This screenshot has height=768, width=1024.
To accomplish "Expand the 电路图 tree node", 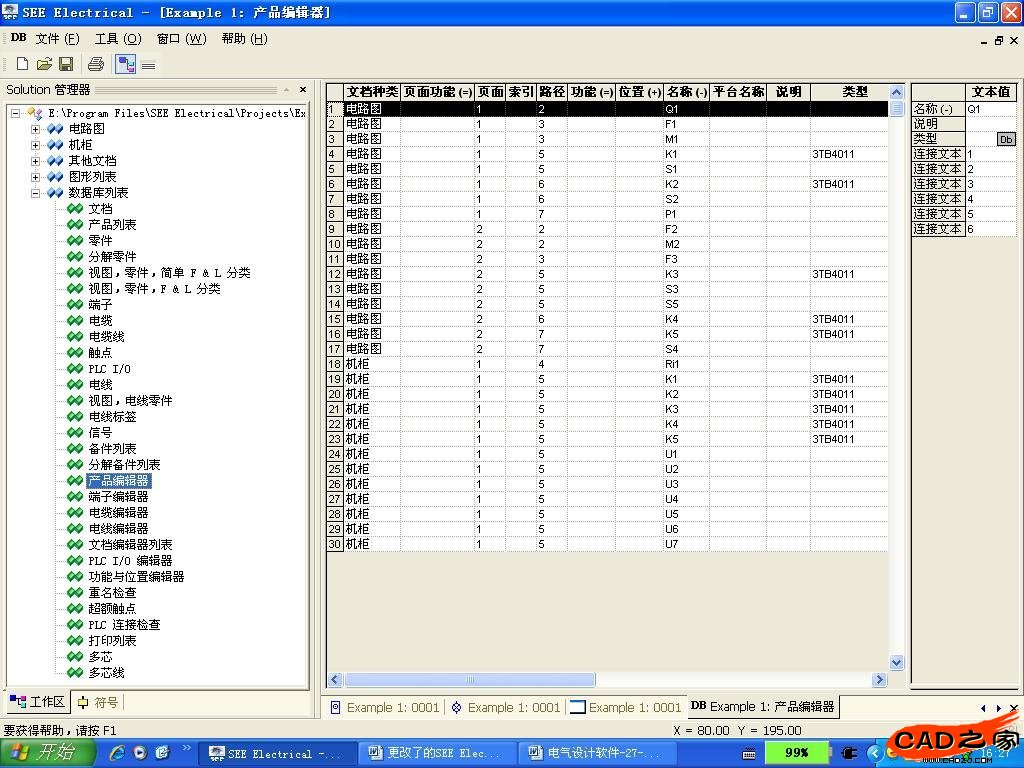I will (x=36, y=129).
